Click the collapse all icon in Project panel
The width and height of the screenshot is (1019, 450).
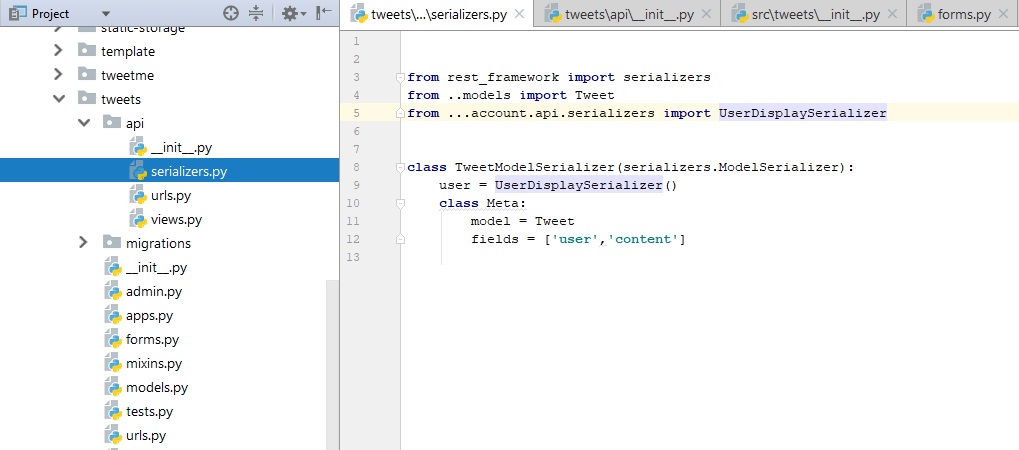(256, 13)
